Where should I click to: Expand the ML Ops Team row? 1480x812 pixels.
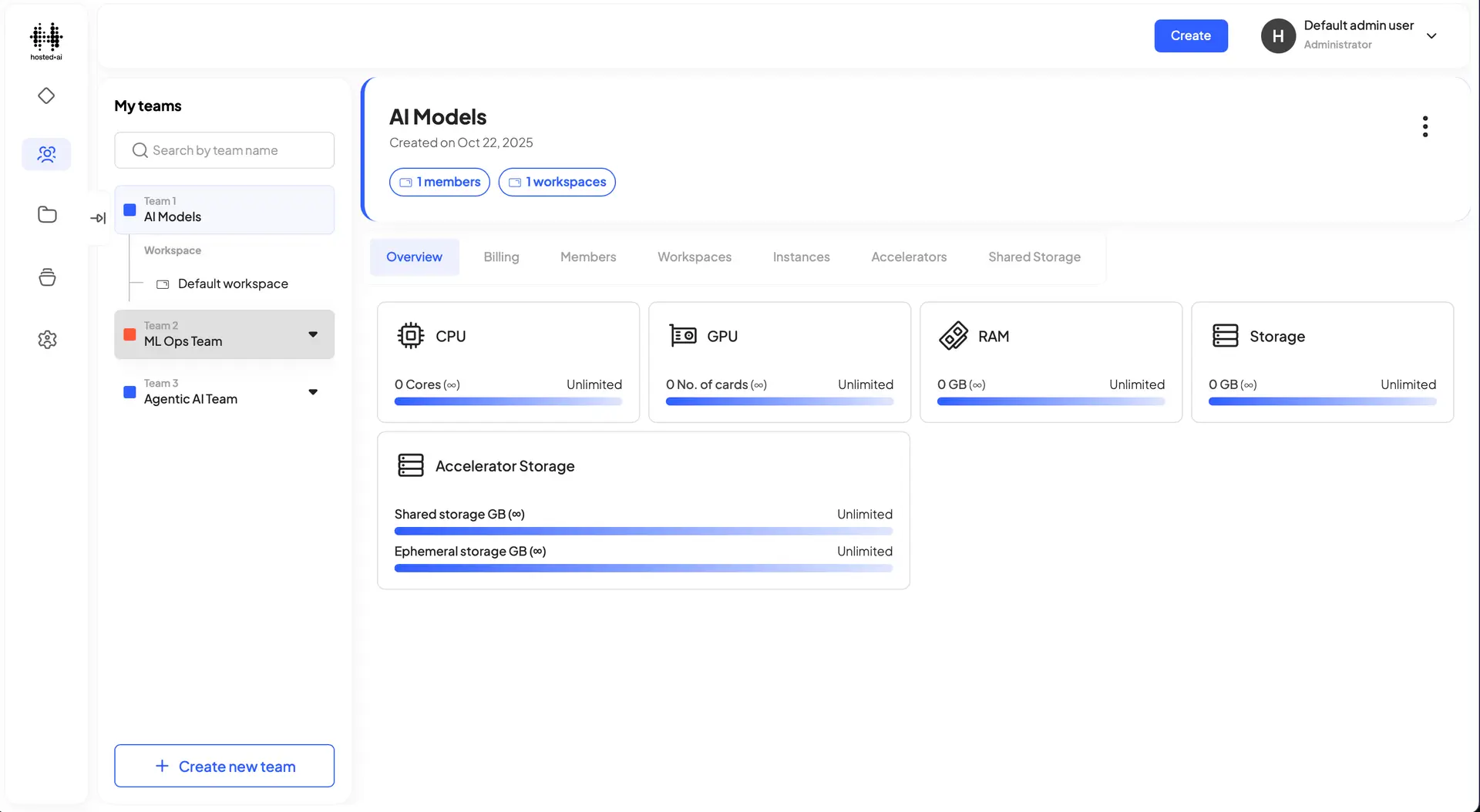[313, 334]
